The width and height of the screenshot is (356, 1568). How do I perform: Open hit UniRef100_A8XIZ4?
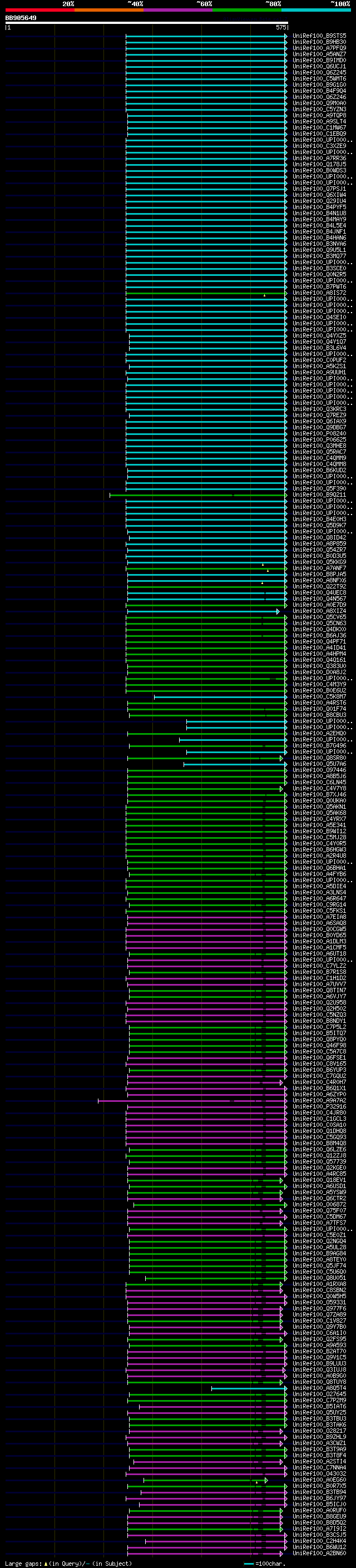point(319,611)
